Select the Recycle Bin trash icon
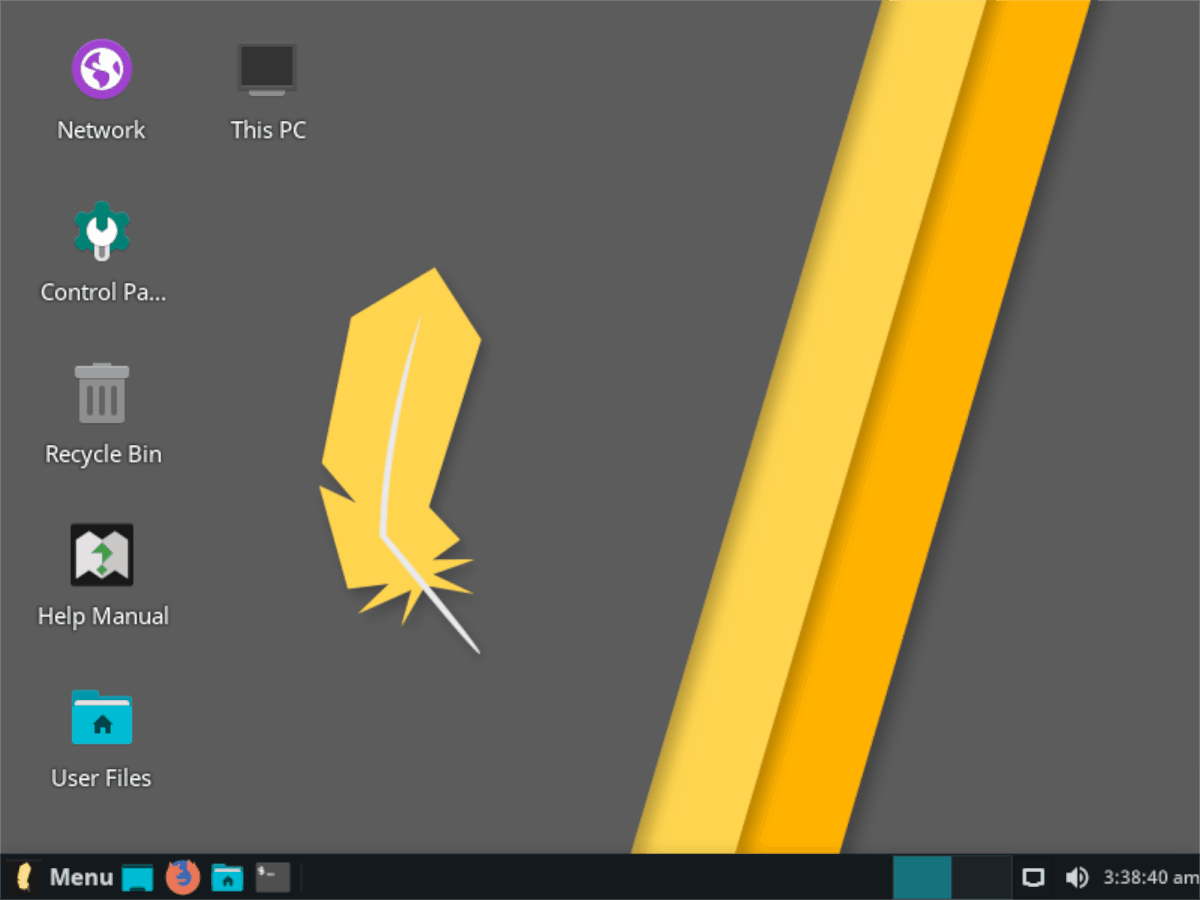Viewport: 1200px width, 900px height. pos(102,393)
